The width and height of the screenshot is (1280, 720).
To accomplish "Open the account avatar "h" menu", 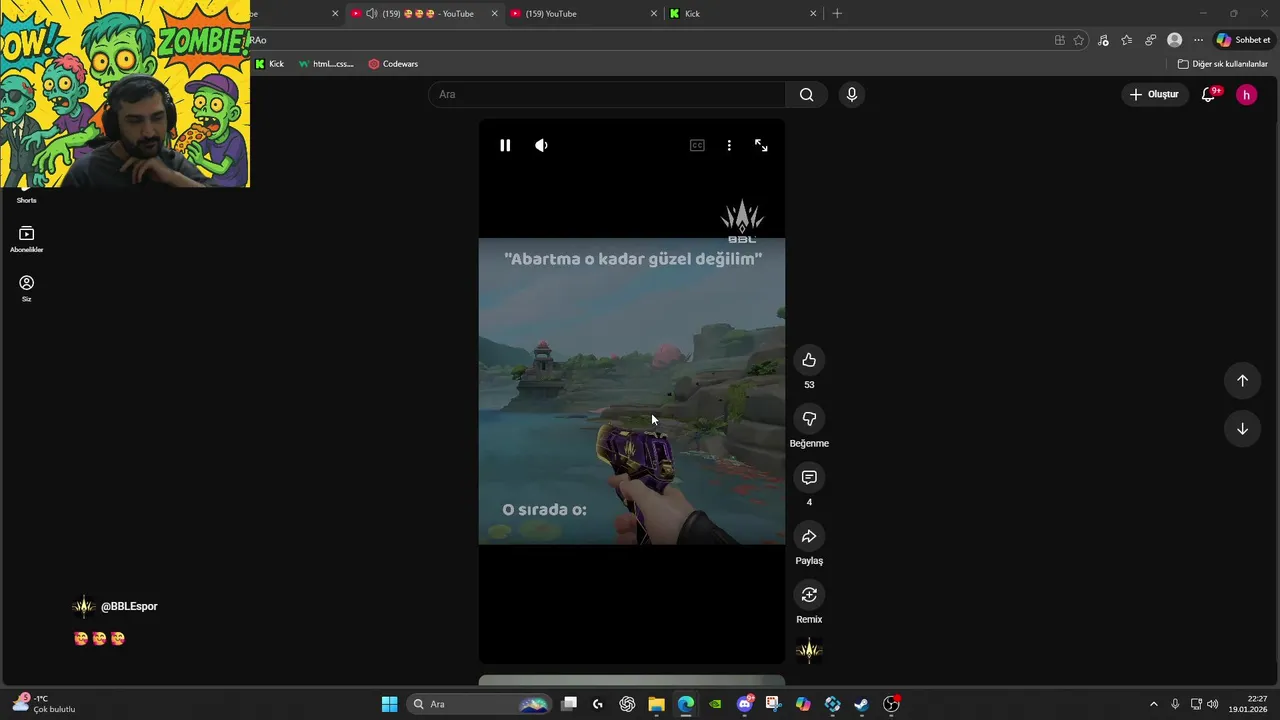I will point(1246,94).
